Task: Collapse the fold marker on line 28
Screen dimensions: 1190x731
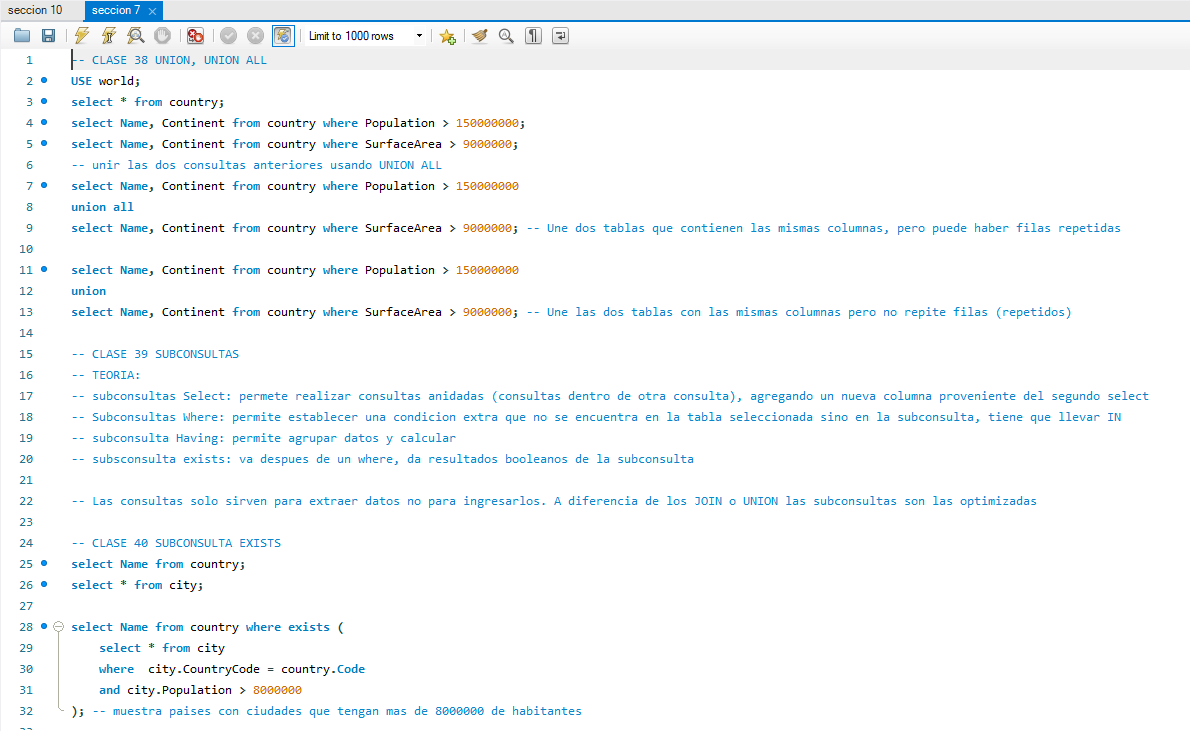Action: [x=58, y=627]
